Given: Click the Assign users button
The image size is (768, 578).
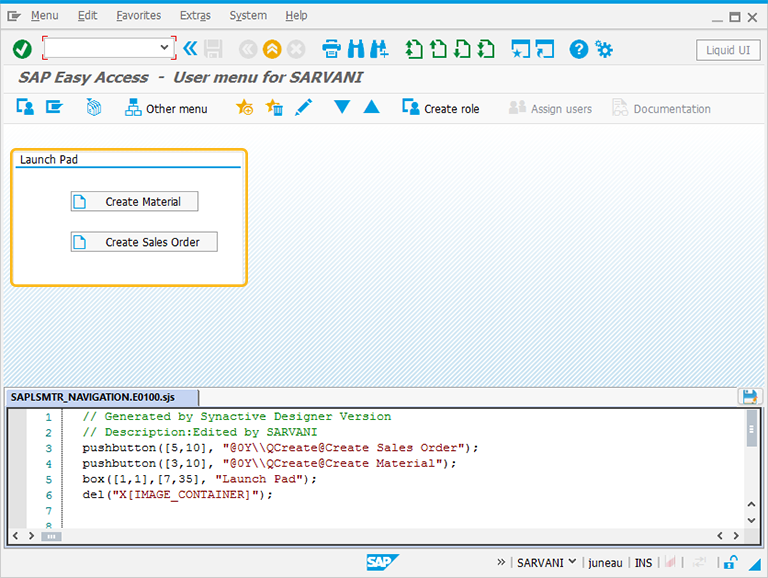Looking at the screenshot, I should pyautogui.click(x=551, y=108).
